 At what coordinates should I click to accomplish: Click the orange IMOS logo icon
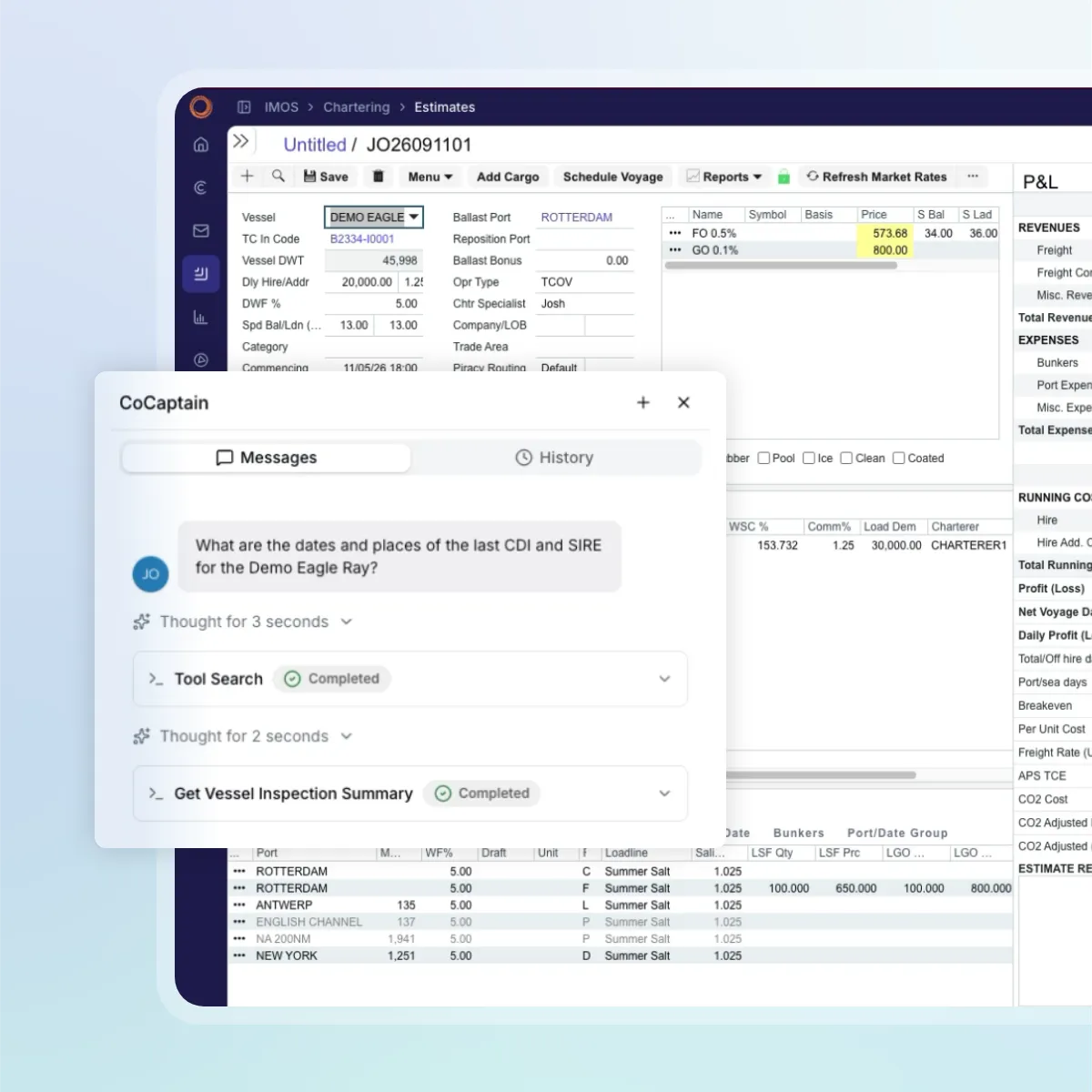click(x=201, y=106)
